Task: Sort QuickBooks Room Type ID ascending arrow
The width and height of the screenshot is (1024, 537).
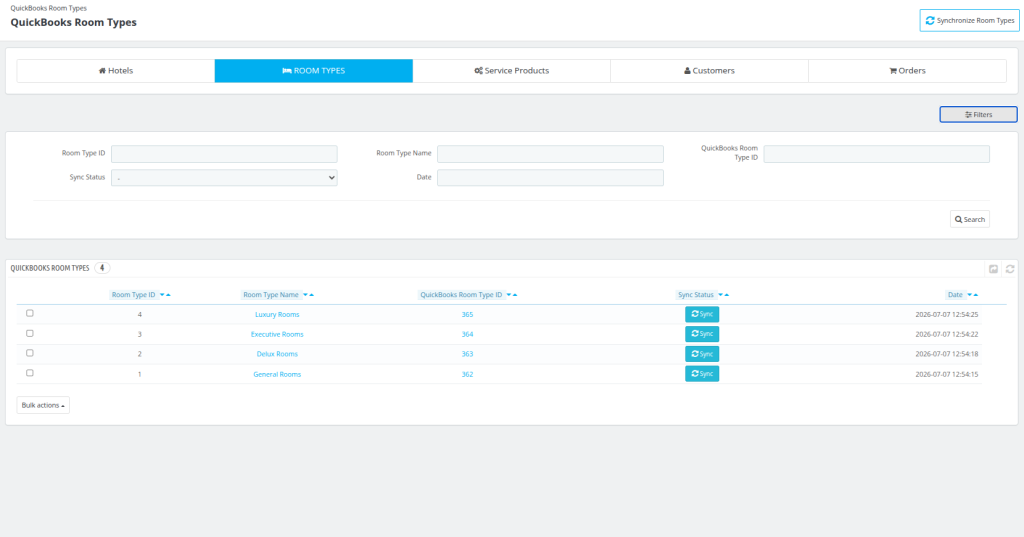Action: (515, 295)
